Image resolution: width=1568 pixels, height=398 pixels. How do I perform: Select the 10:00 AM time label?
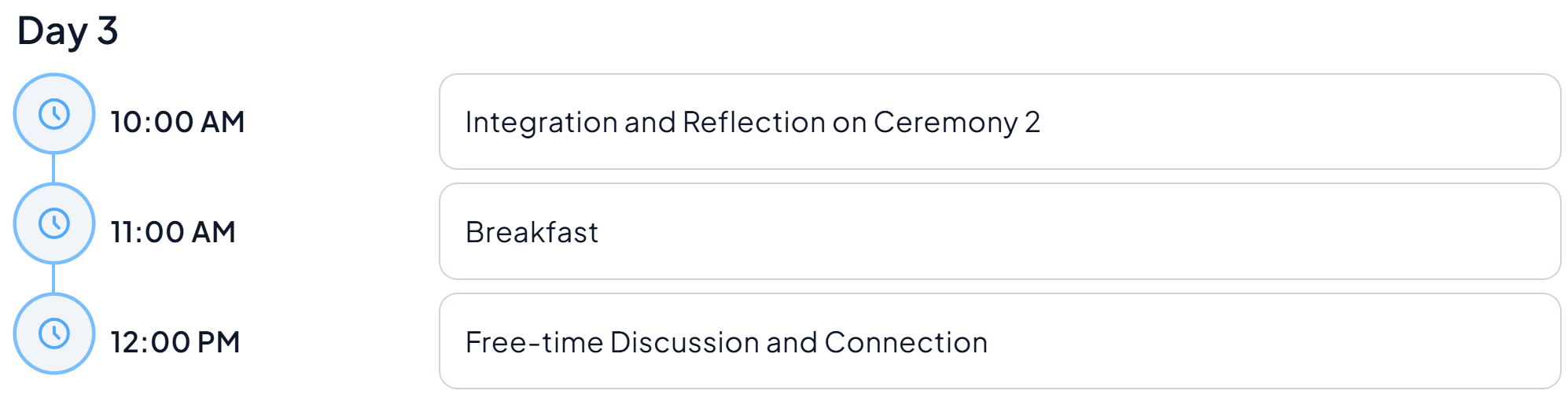[178, 122]
